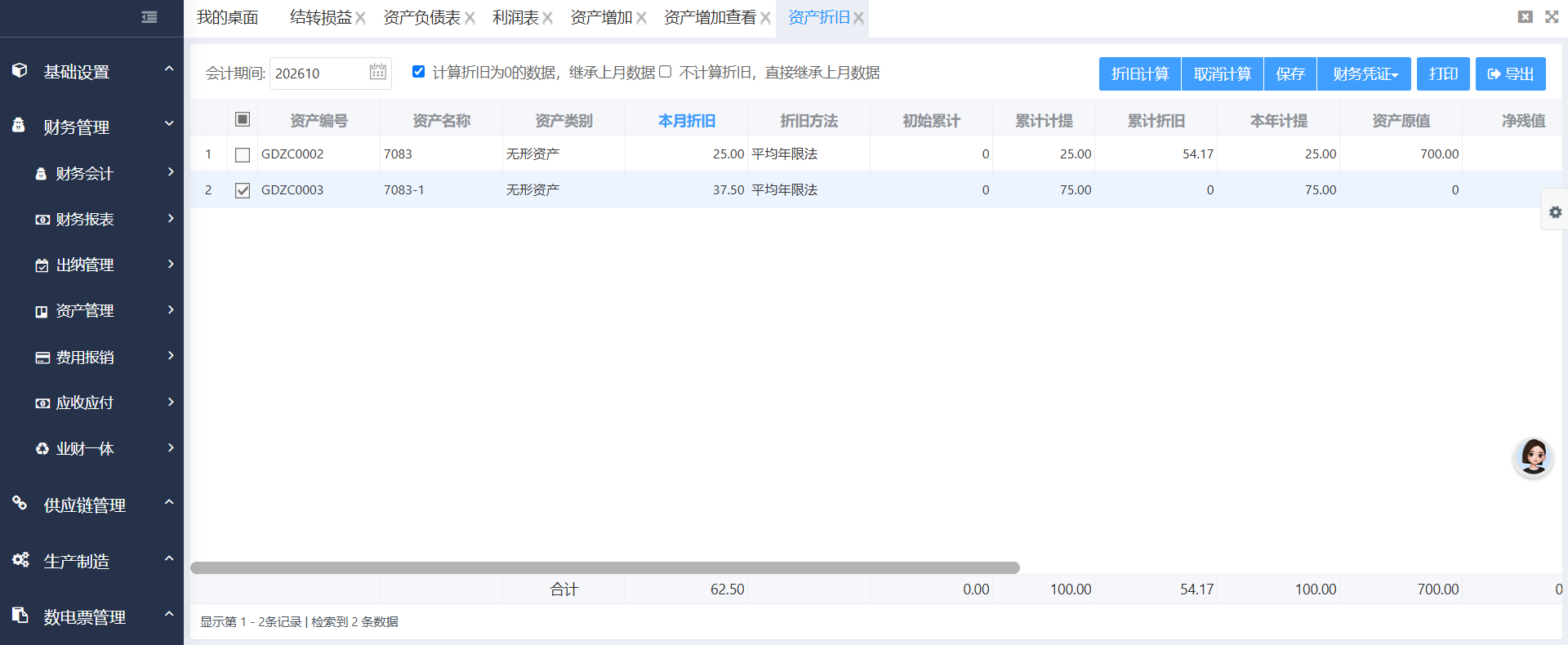1568x645 pixels.
Task: Click the 导出 export button
Action: (x=1511, y=73)
